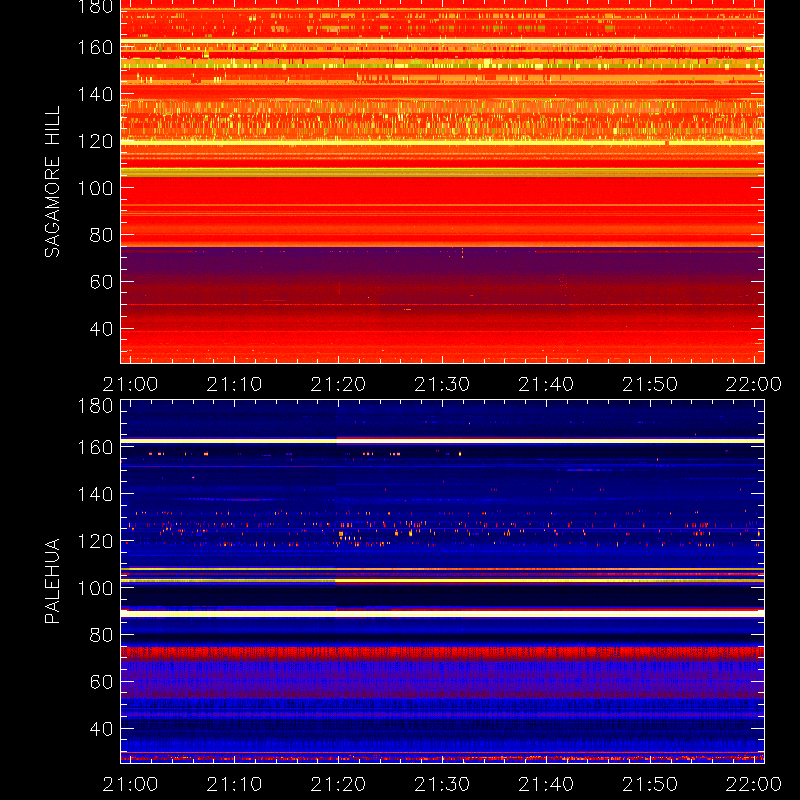Select the 100 frequency label on Sagamore Hill axis

[95, 188]
